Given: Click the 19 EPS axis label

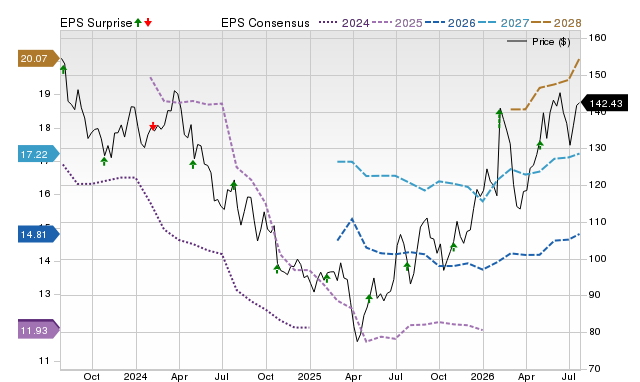Looking at the screenshot, I should coord(44,94).
